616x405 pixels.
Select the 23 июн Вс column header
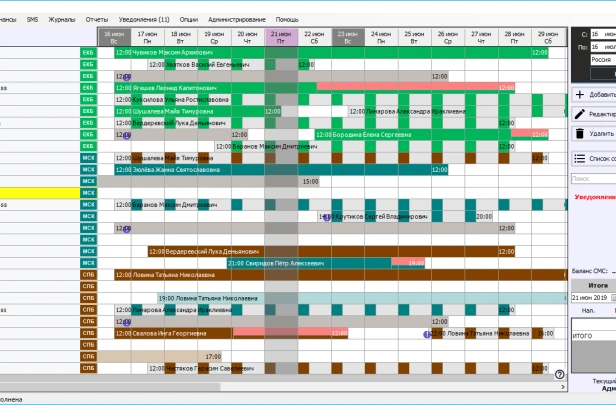pos(346,37)
